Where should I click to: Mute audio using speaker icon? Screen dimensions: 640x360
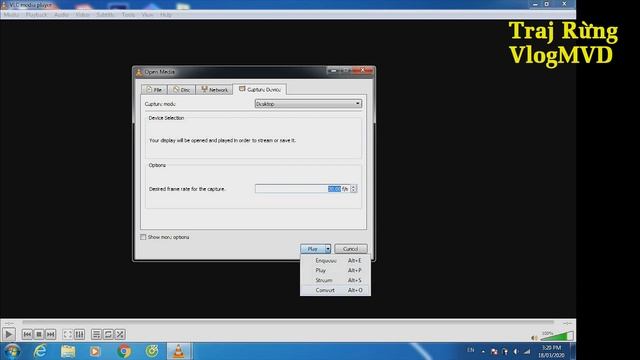(534, 338)
